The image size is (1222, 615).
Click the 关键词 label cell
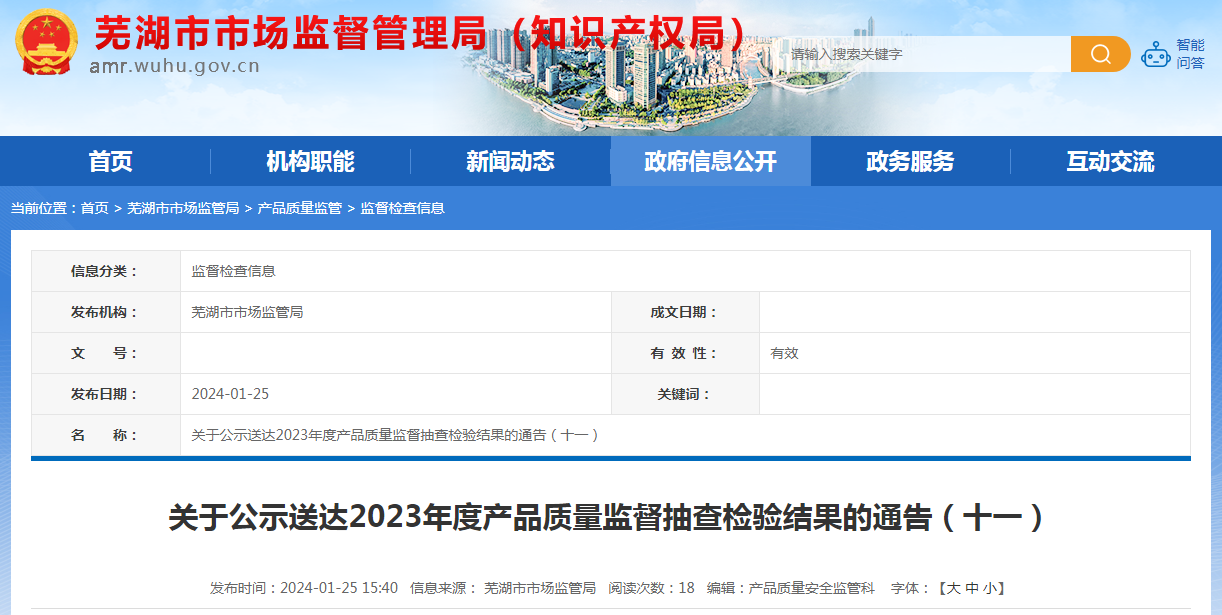(x=685, y=394)
